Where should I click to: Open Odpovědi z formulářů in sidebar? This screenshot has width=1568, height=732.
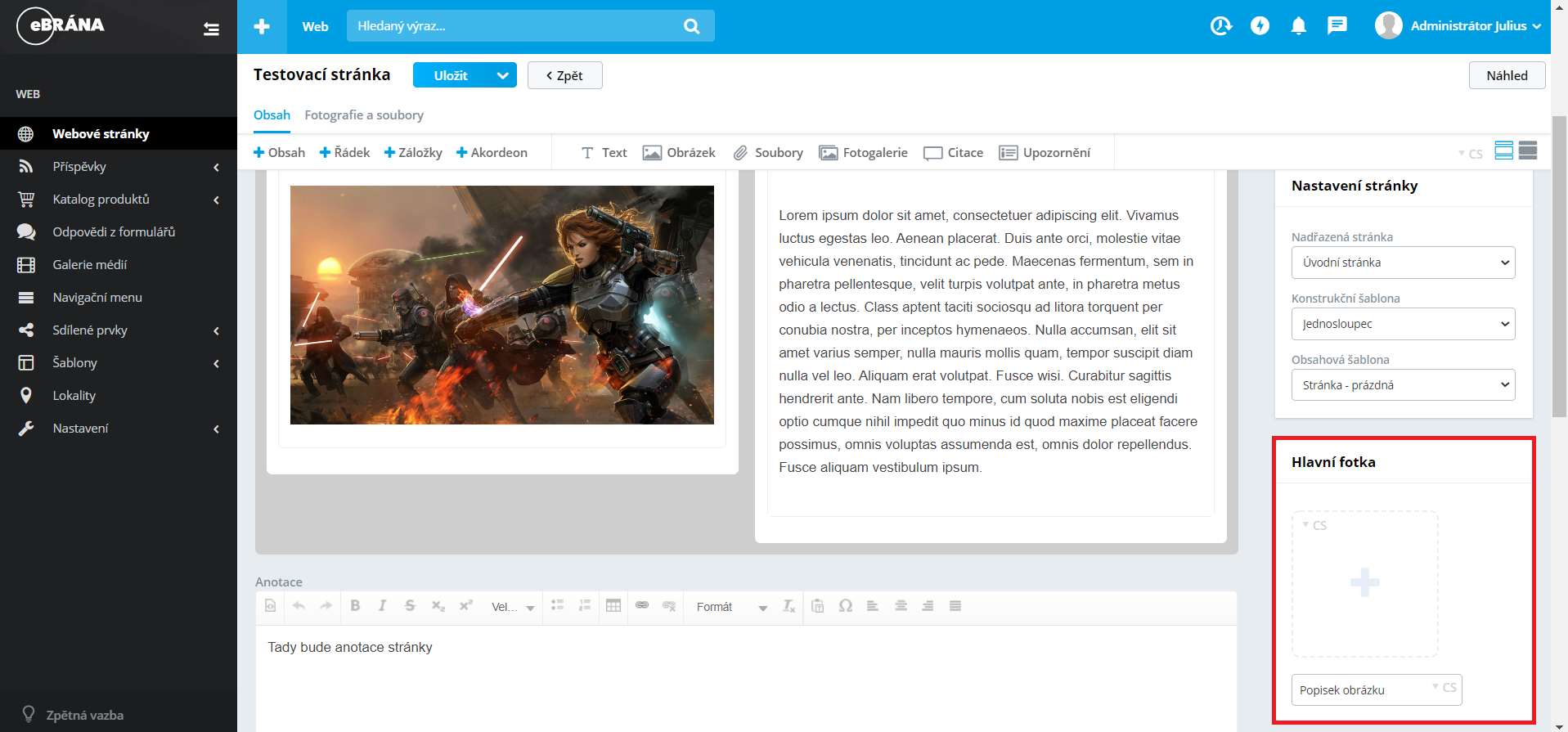(x=119, y=232)
